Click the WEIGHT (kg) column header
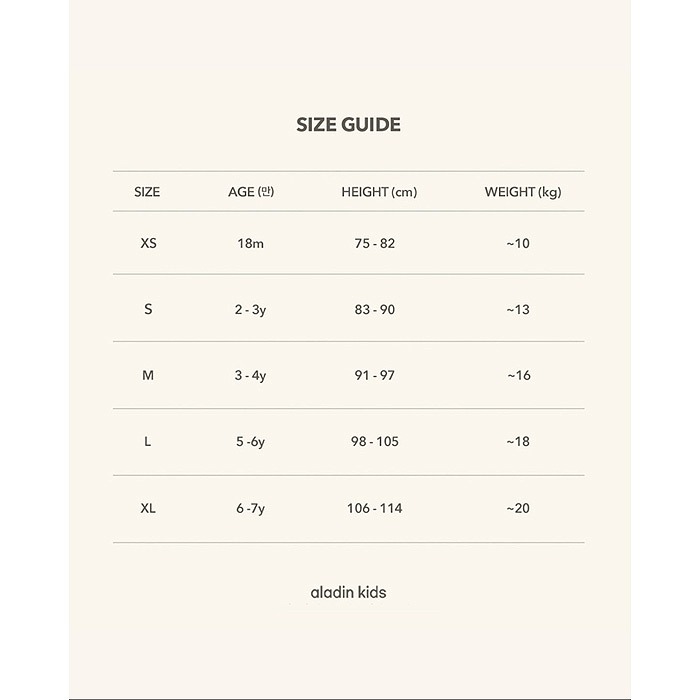The image size is (700, 700). click(522, 192)
